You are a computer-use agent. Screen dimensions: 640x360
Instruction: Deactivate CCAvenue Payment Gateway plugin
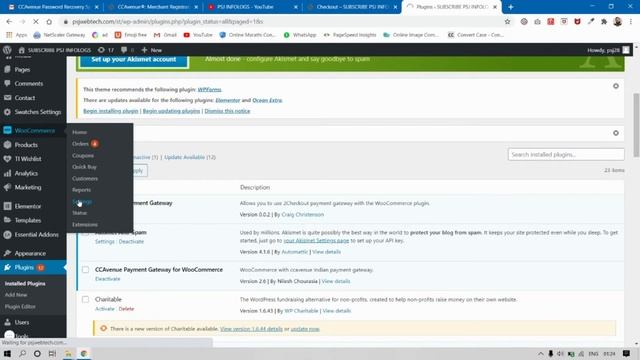pyautogui.click(x=108, y=279)
